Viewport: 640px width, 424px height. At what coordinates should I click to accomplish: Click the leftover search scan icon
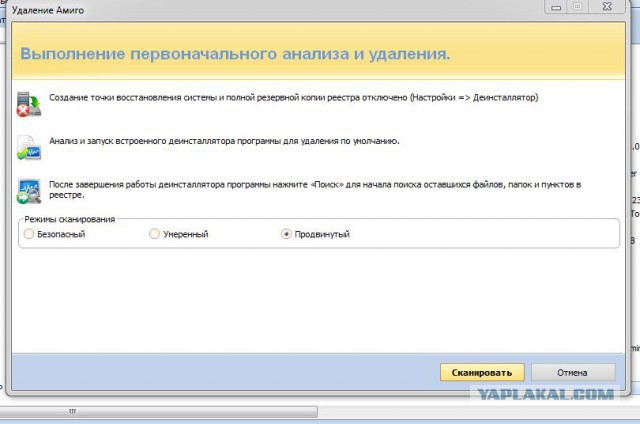click(x=29, y=191)
